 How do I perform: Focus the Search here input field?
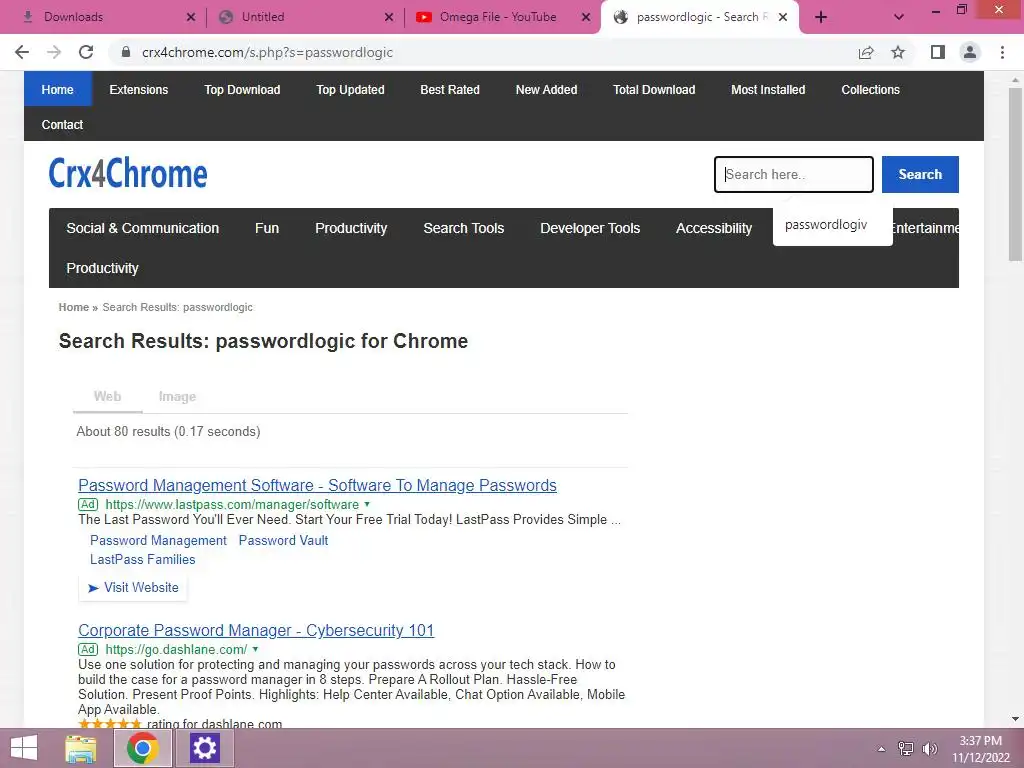(x=793, y=174)
